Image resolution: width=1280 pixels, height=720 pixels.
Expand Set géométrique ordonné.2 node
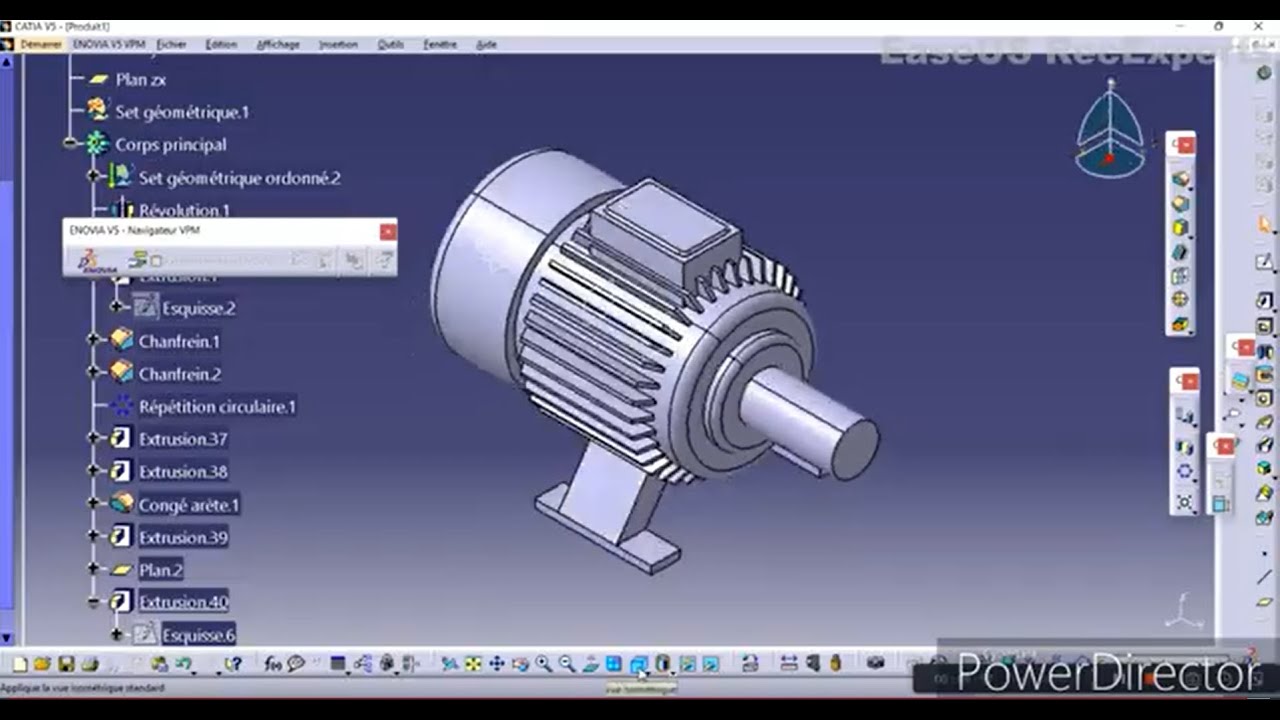(93, 177)
